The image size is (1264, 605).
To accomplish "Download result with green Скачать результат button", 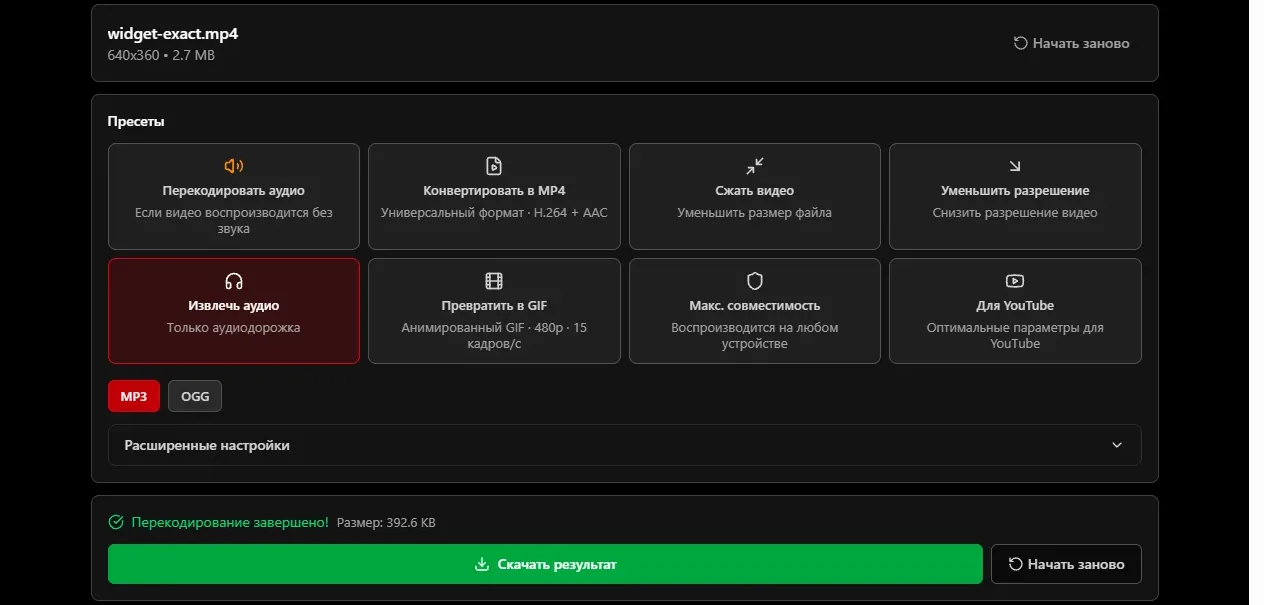I will 545,564.
